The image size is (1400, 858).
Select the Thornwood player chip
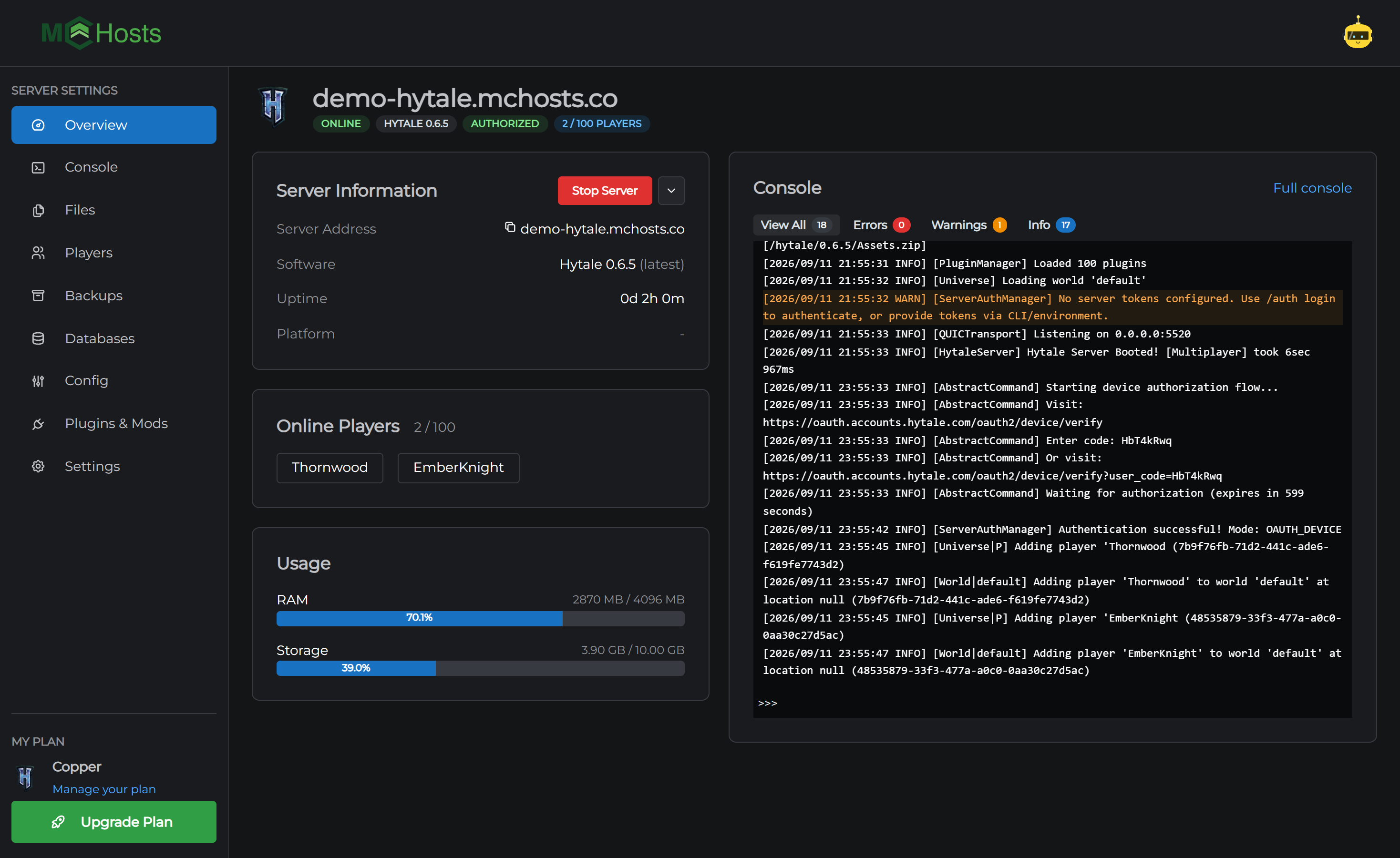point(329,467)
